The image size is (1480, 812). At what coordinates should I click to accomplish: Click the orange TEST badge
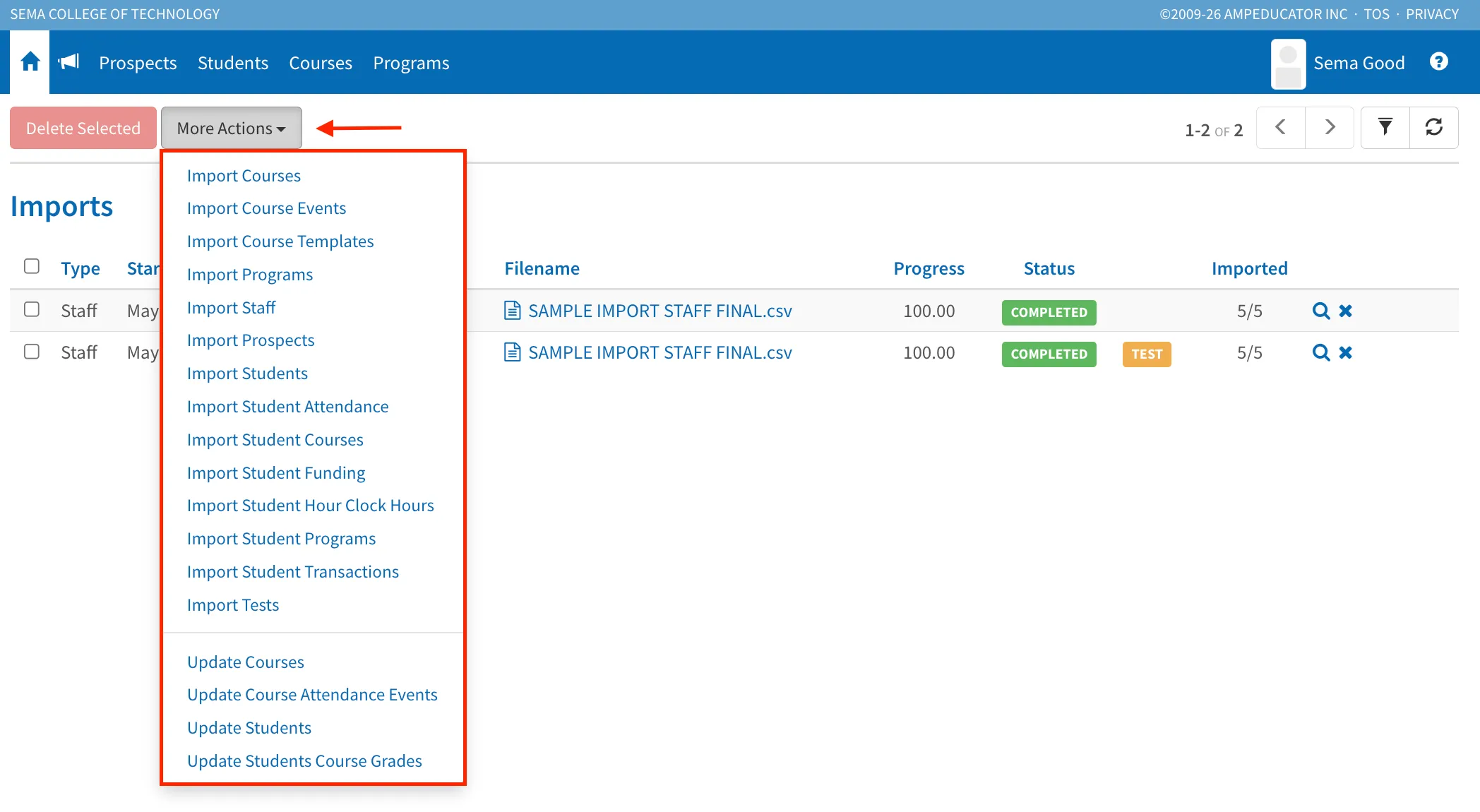1147,354
